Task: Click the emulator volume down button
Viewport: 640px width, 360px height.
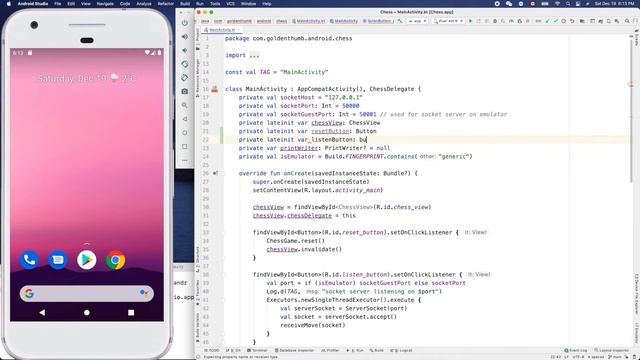Action: click(185, 50)
